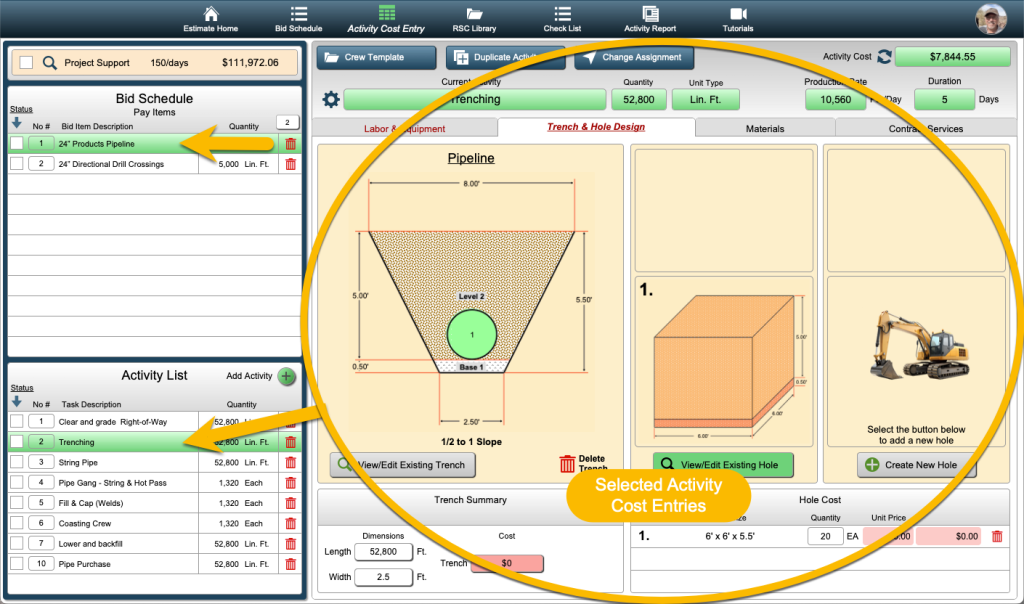Click the hole total $0.00 field

tap(949, 536)
